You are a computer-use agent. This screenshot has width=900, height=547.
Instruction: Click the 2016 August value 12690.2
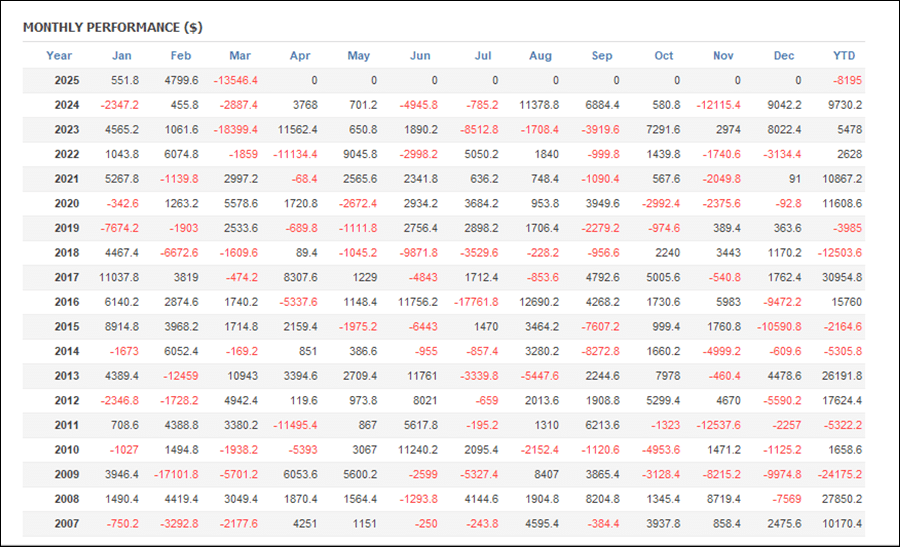pyautogui.click(x=538, y=302)
